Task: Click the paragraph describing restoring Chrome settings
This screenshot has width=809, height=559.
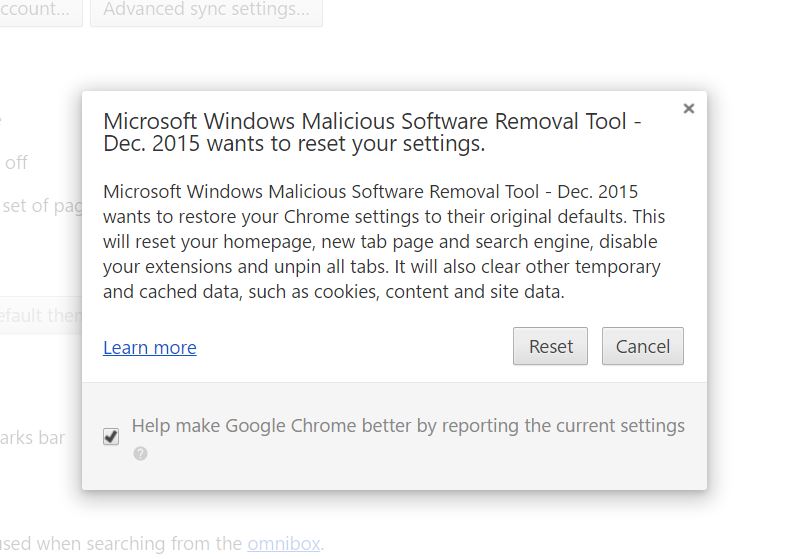Action: click(384, 242)
